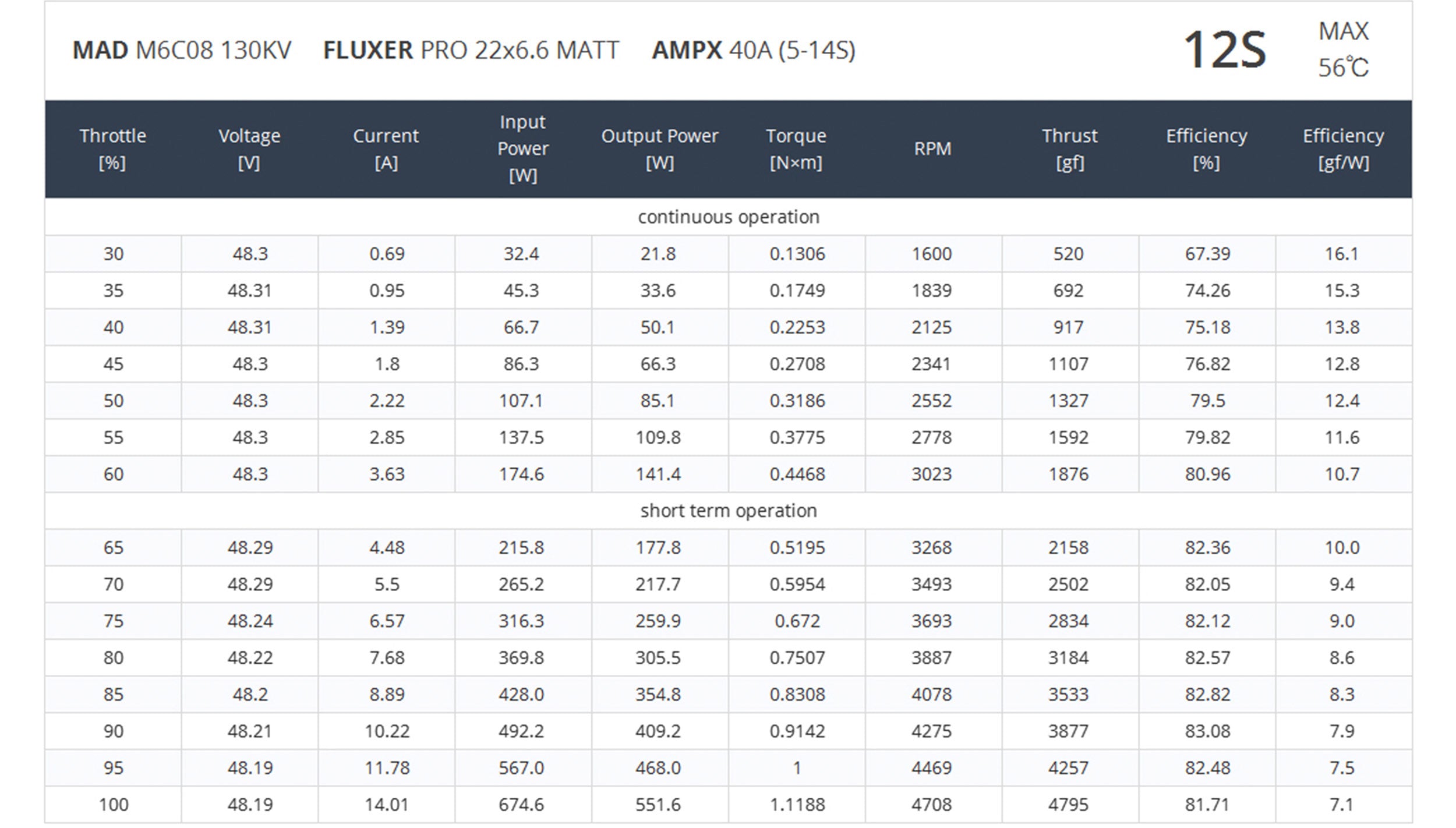Click the 83.08 efficiency cell
1456x828 pixels.
pos(1207,731)
